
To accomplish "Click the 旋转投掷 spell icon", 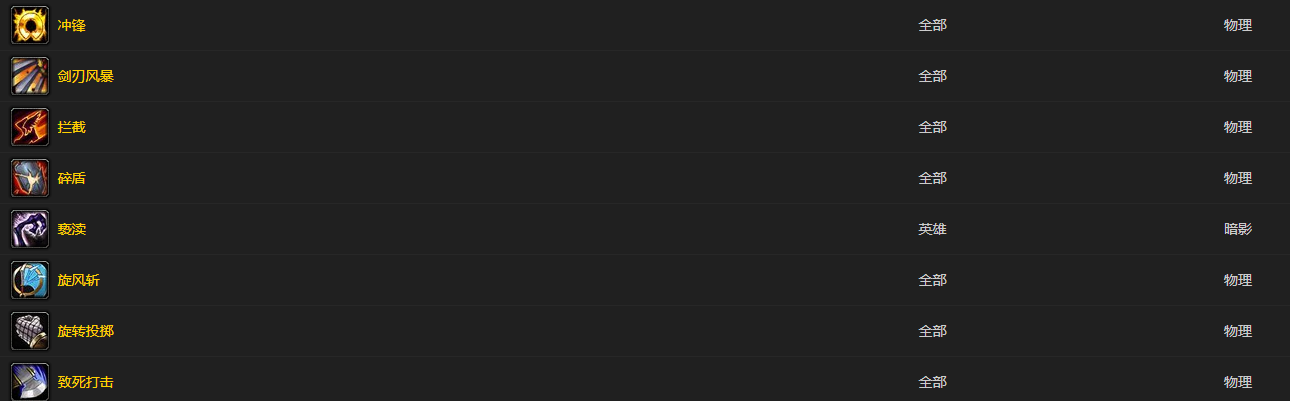I will [x=30, y=331].
